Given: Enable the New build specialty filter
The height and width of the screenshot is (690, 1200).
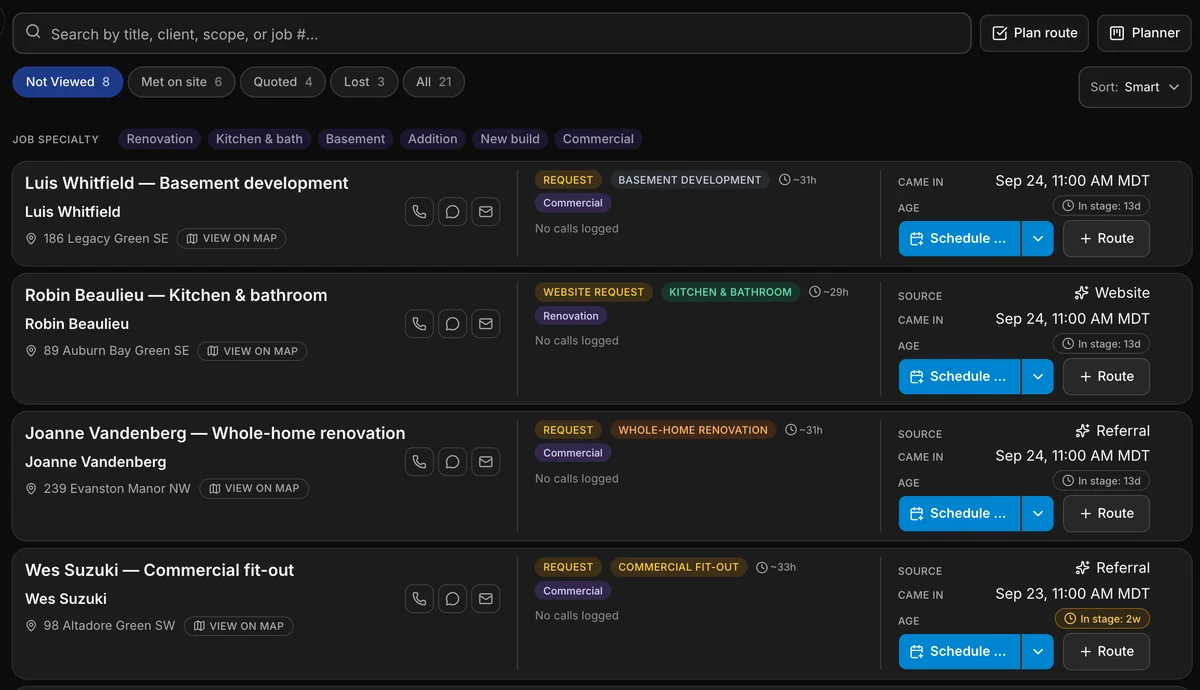Looking at the screenshot, I should (510, 139).
